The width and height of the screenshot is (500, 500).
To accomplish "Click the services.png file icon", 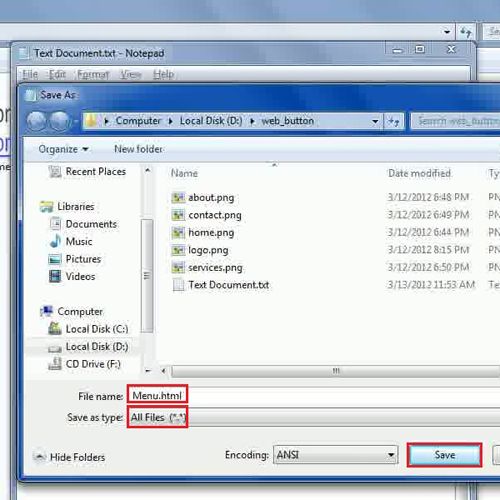I will (x=178, y=267).
